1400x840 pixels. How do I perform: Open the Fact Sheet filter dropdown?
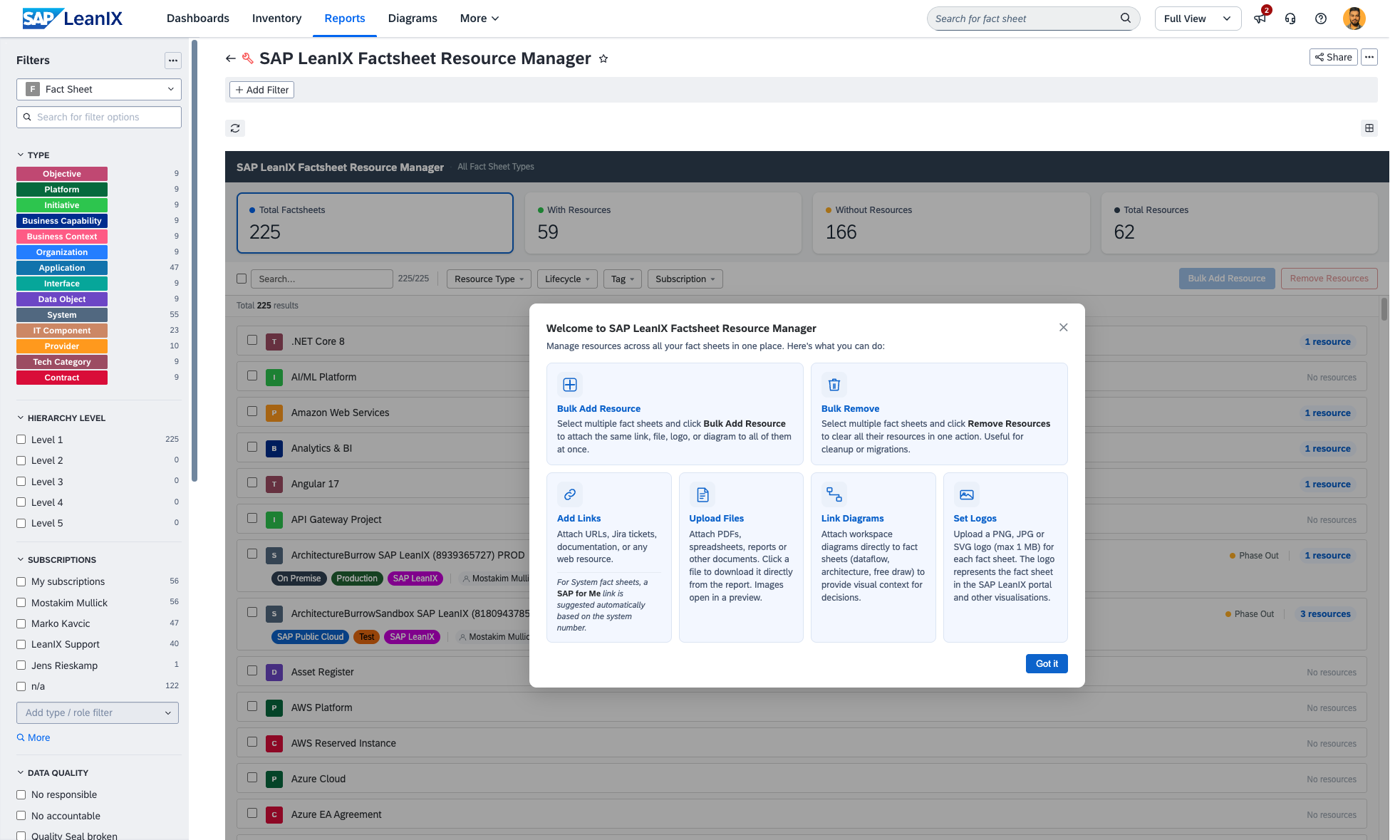pos(99,89)
